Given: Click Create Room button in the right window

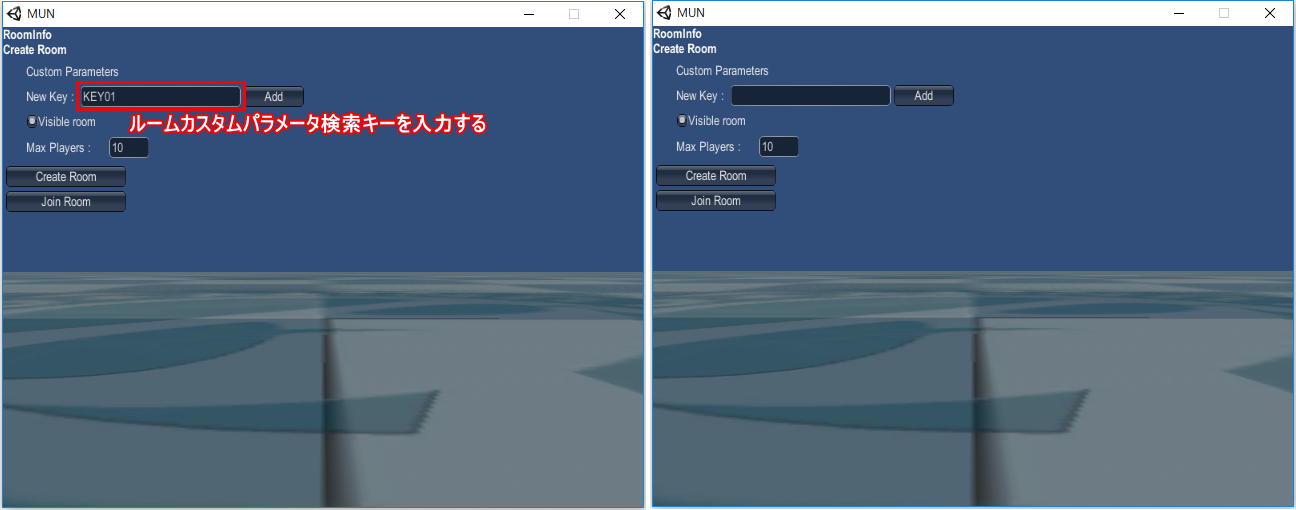Looking at the screenshot, I should click(x=716, y=175).
